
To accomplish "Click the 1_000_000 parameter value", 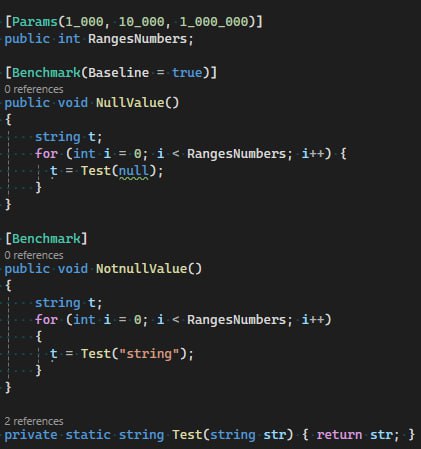I will pyautogui.click(x=214, y=22).
